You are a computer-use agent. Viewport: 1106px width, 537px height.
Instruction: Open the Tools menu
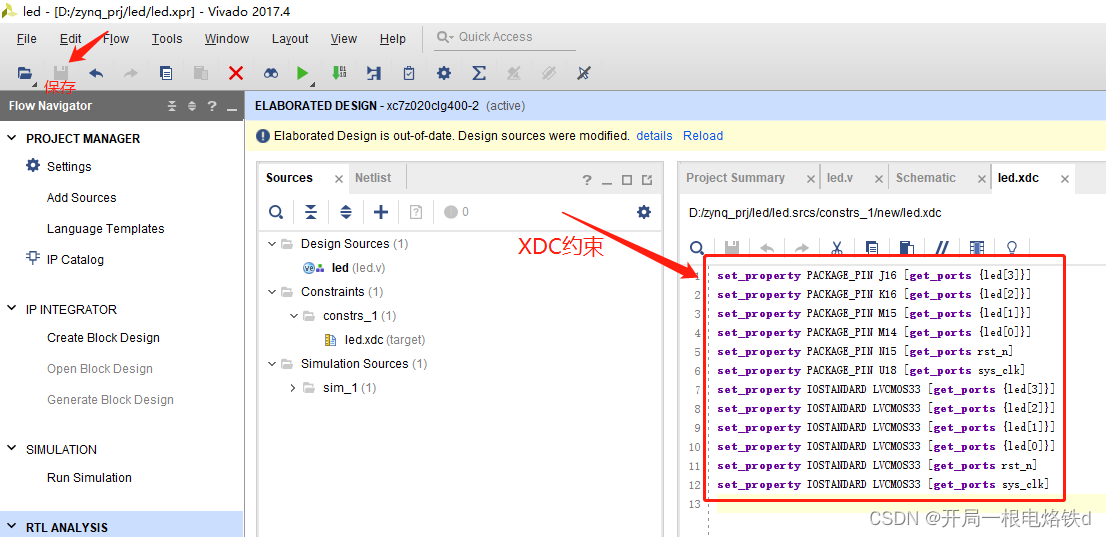167,39
